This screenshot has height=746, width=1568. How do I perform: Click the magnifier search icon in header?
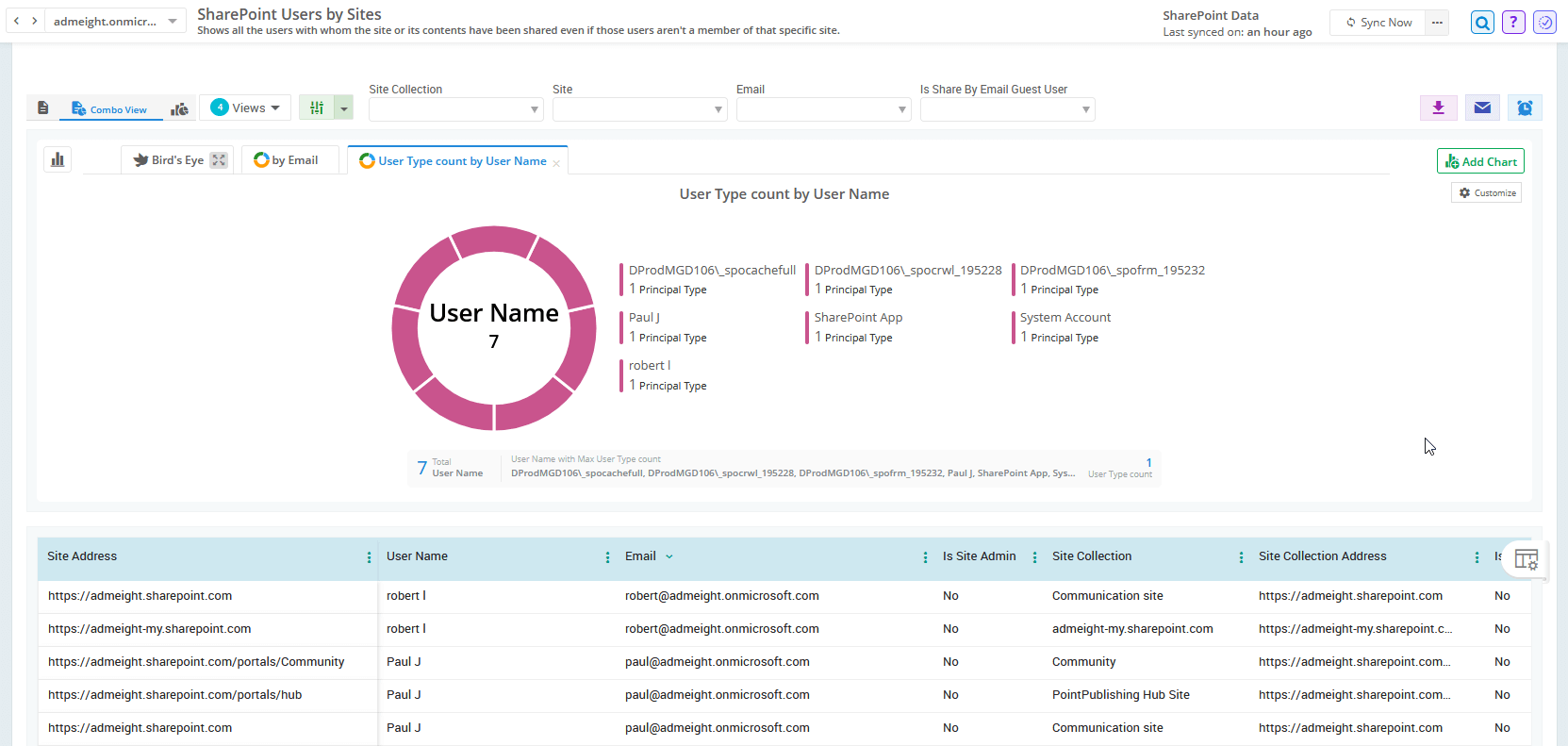[1482, 23]
